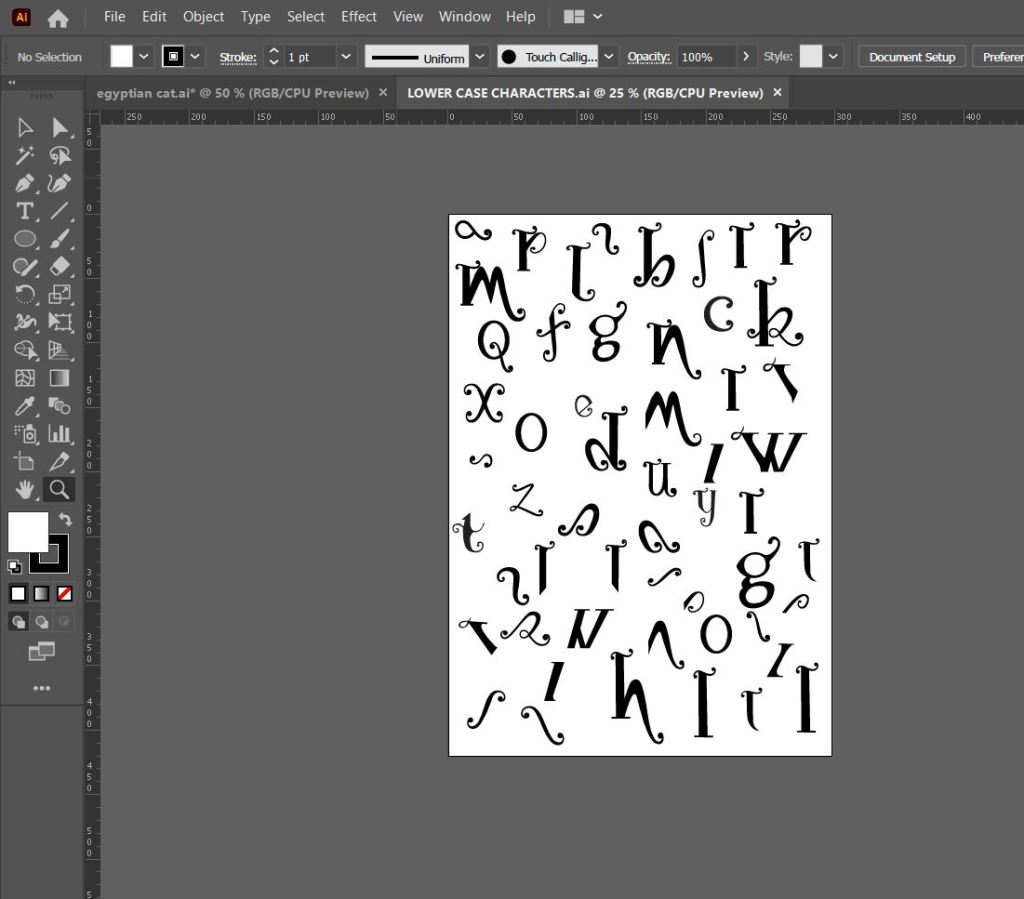Select the Gradient tool

[60, 378]
